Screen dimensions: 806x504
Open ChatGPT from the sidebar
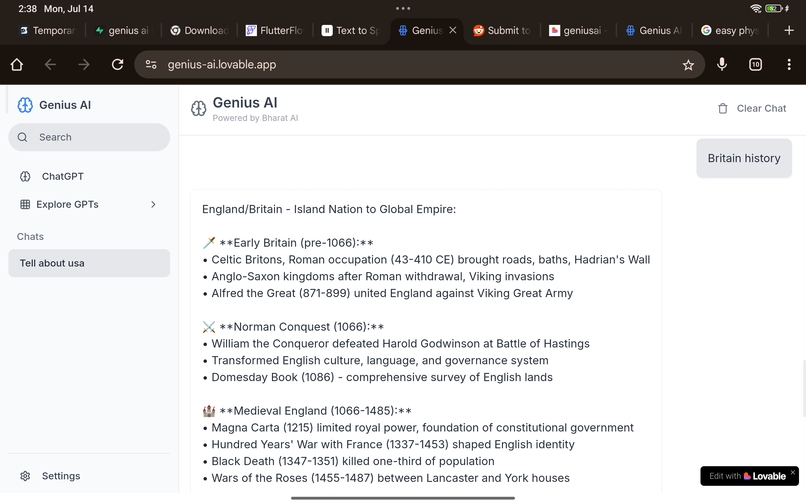click(89, 176)
